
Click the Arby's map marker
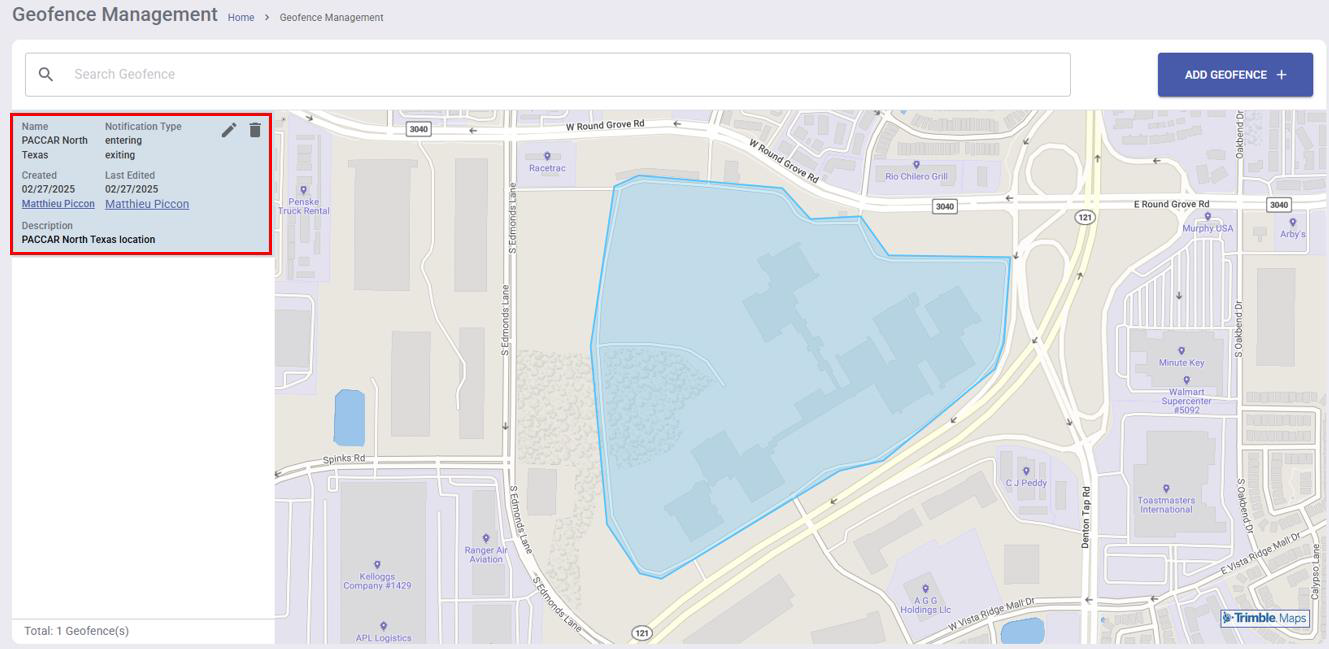[1292, 223]
